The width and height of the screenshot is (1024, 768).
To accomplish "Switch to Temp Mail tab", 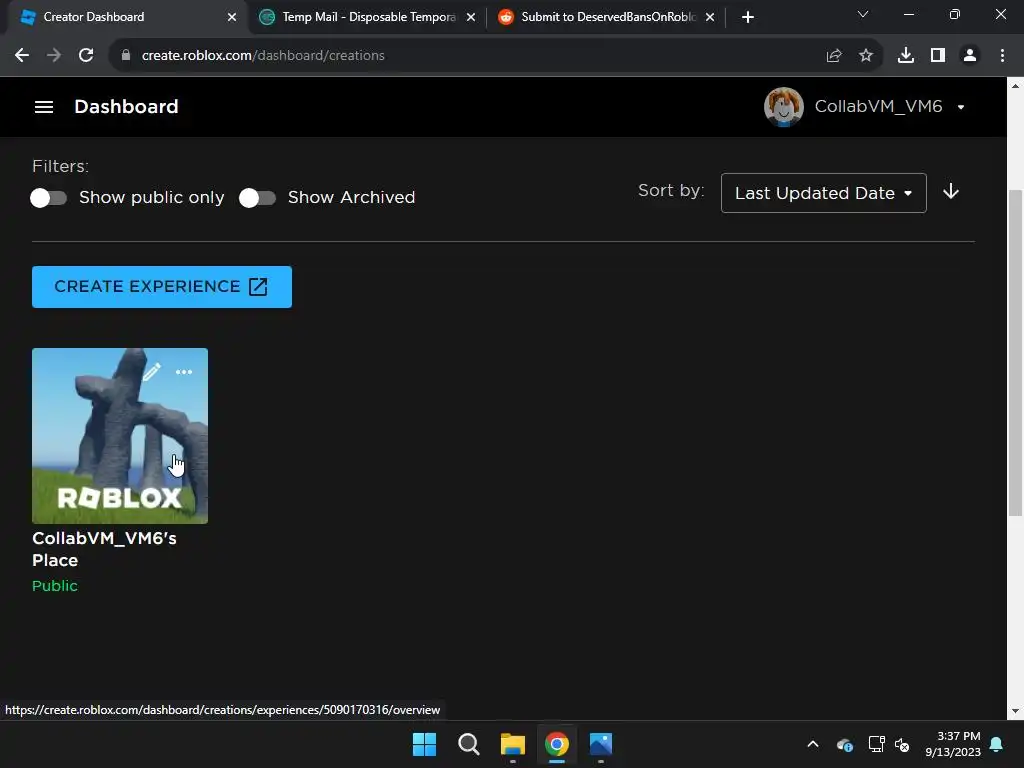I will [368, 17].
